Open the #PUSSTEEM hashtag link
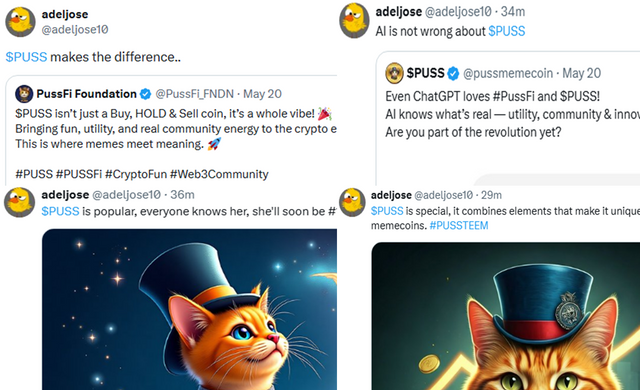This screenshot has height=390, width=640. tap(459, 226)
